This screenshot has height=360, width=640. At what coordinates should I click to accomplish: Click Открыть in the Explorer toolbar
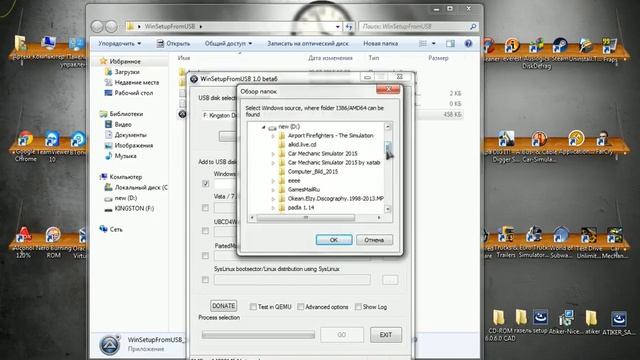[173, 43]
